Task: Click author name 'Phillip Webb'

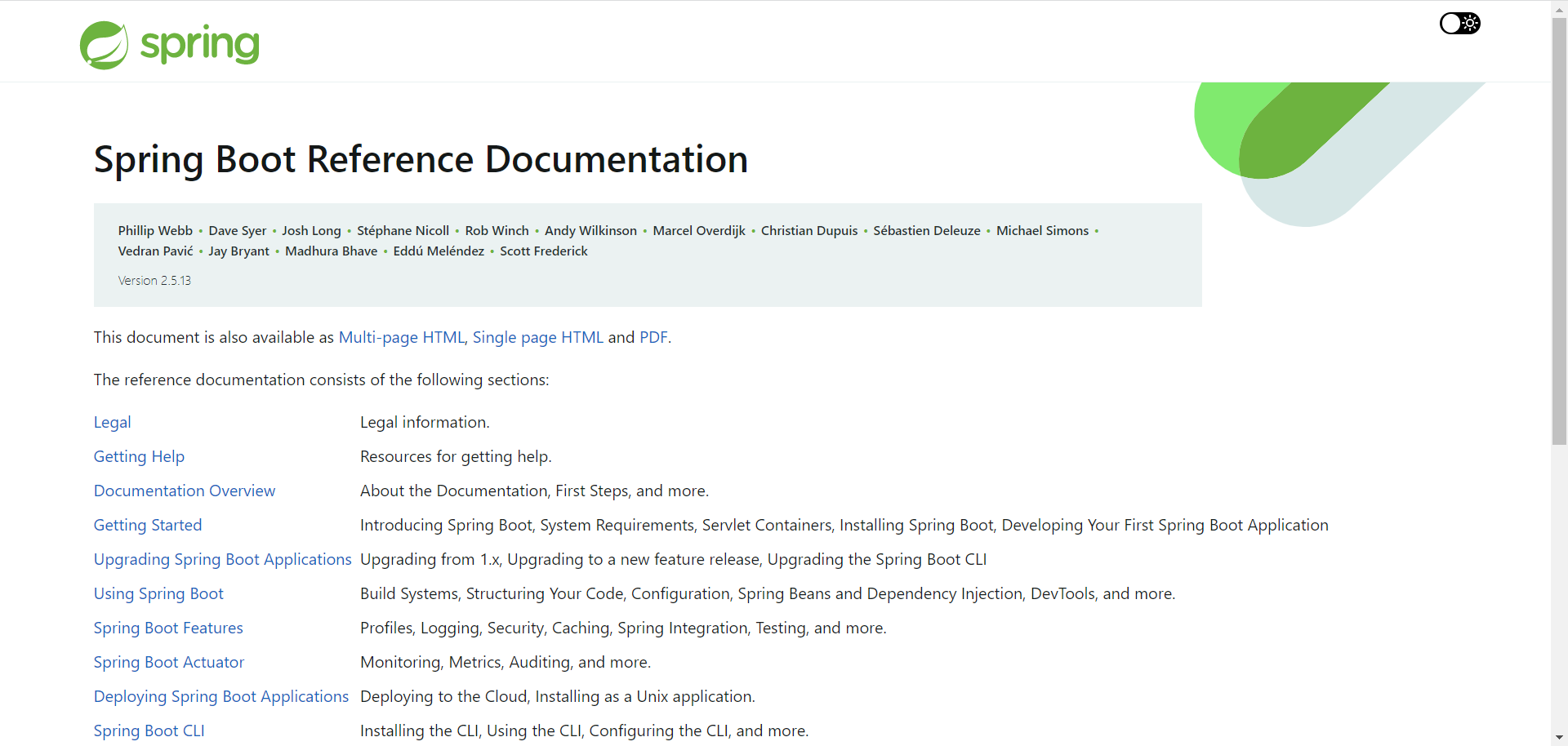Action: click(x=155, y=230)
